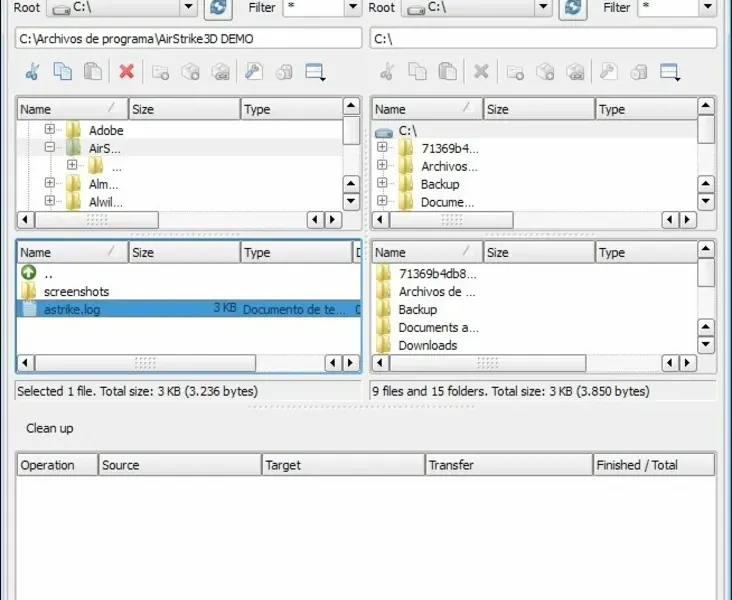Click the Transfer column header
This screenshot has width=732, height=600.
click(x=509, y=465)
